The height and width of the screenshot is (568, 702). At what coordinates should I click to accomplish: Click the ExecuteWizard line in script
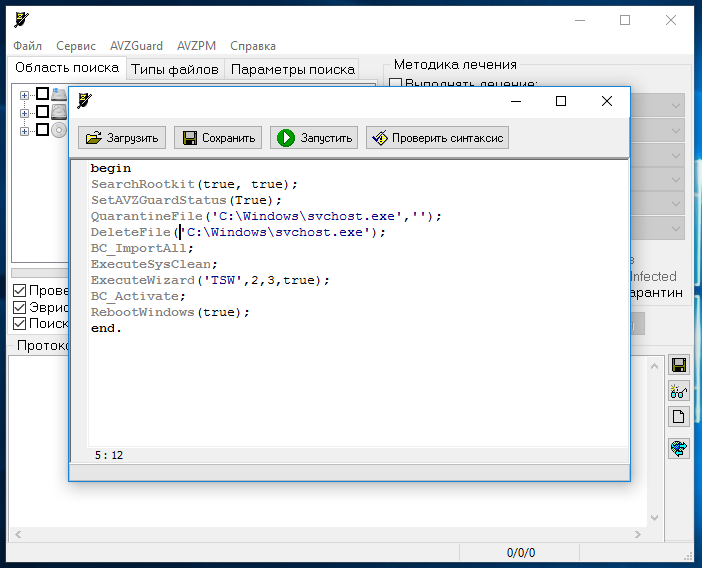pyautogui.click(x=210, y=281)
